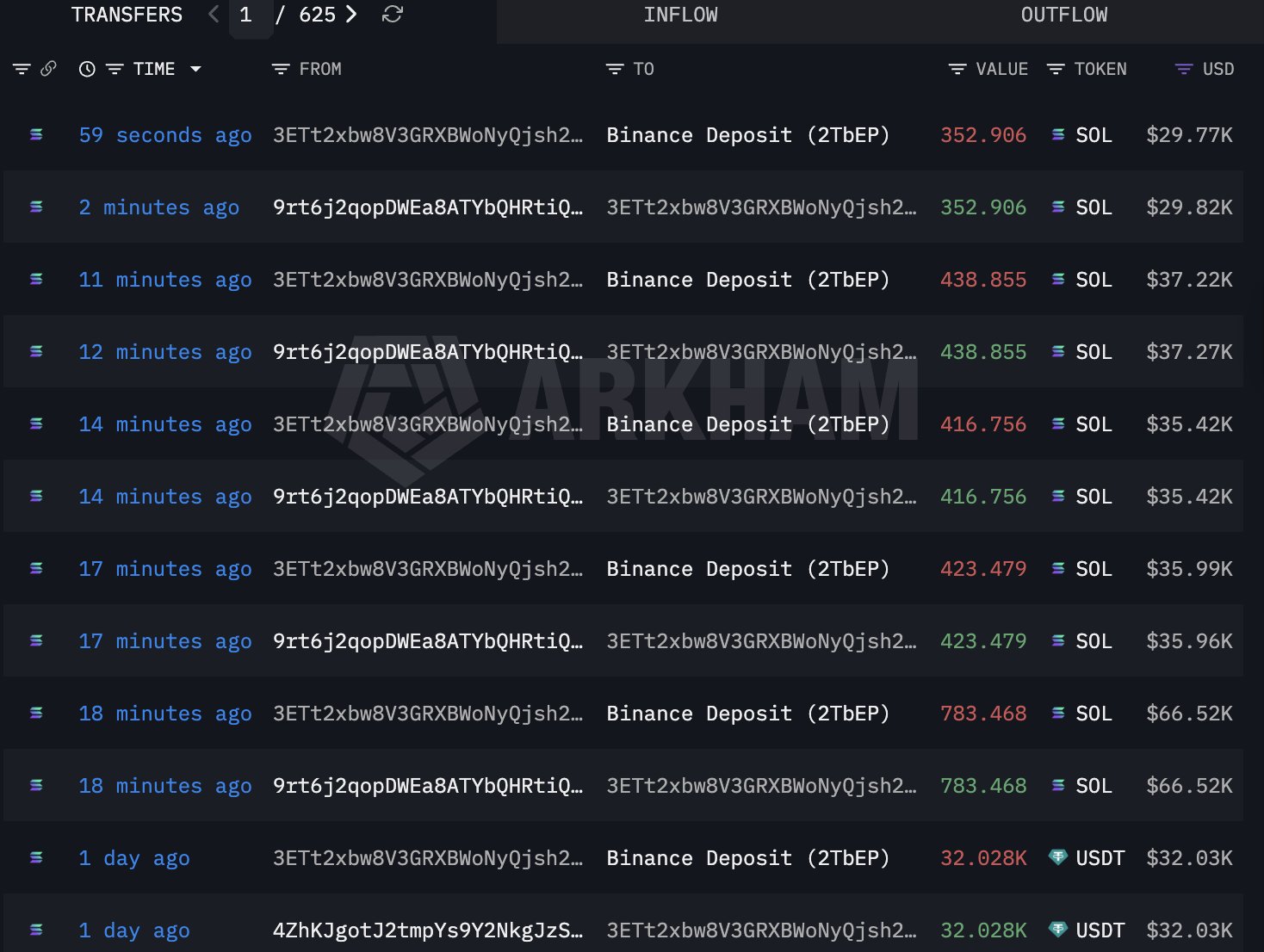Open the USD column filter
Image resolution: width=1264 pixels, height=952 pixels.
pos(1184,69)
